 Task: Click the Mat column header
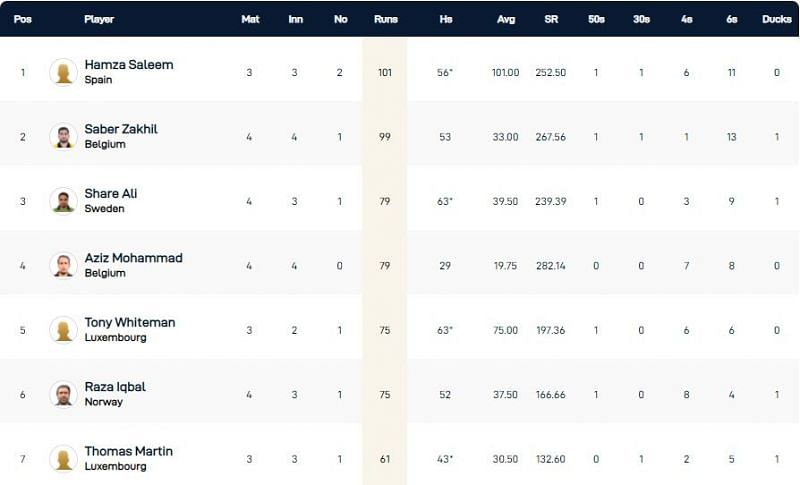click(x=250, y=19)
